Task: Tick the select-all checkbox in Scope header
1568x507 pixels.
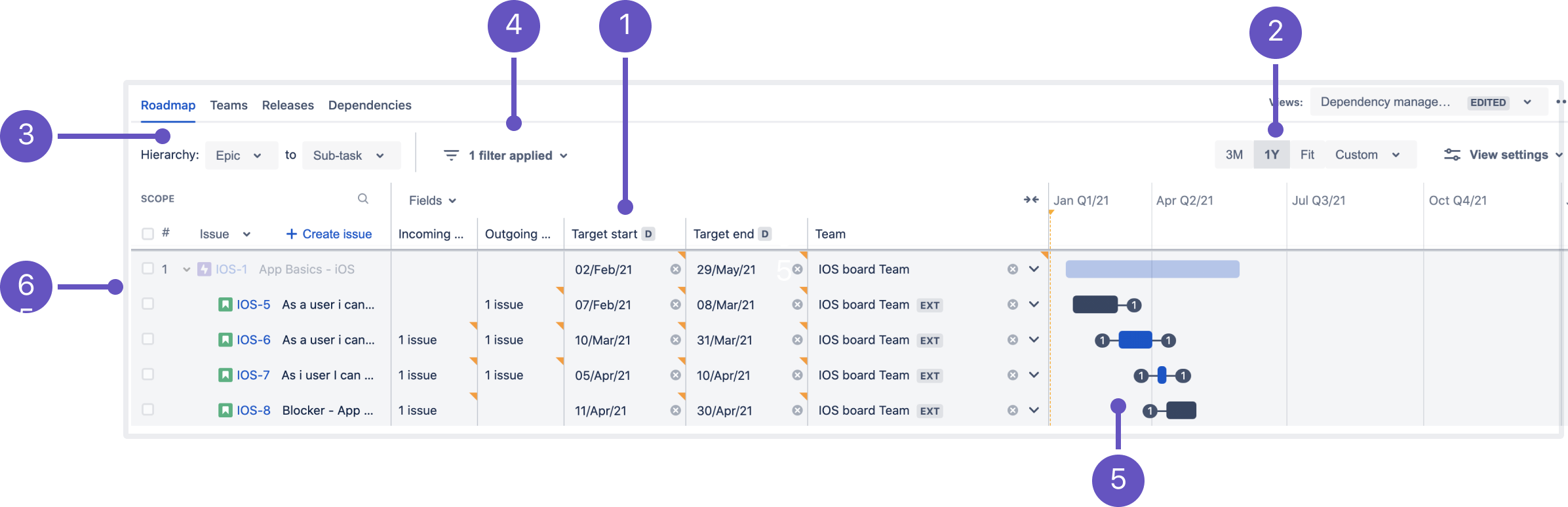Action: point(148,234)
